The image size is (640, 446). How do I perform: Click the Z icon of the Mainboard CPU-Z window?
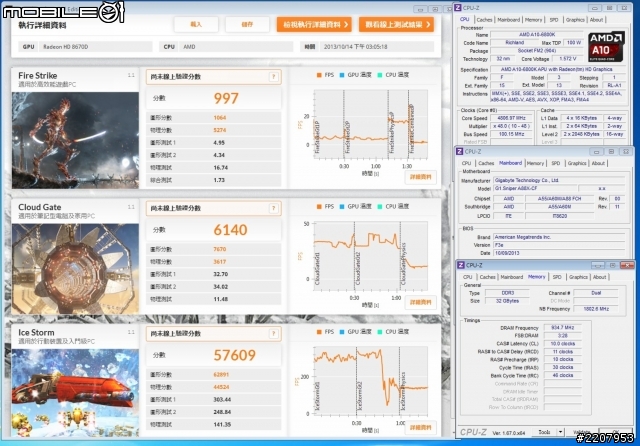pyautogui.click(x=460, y=151)
